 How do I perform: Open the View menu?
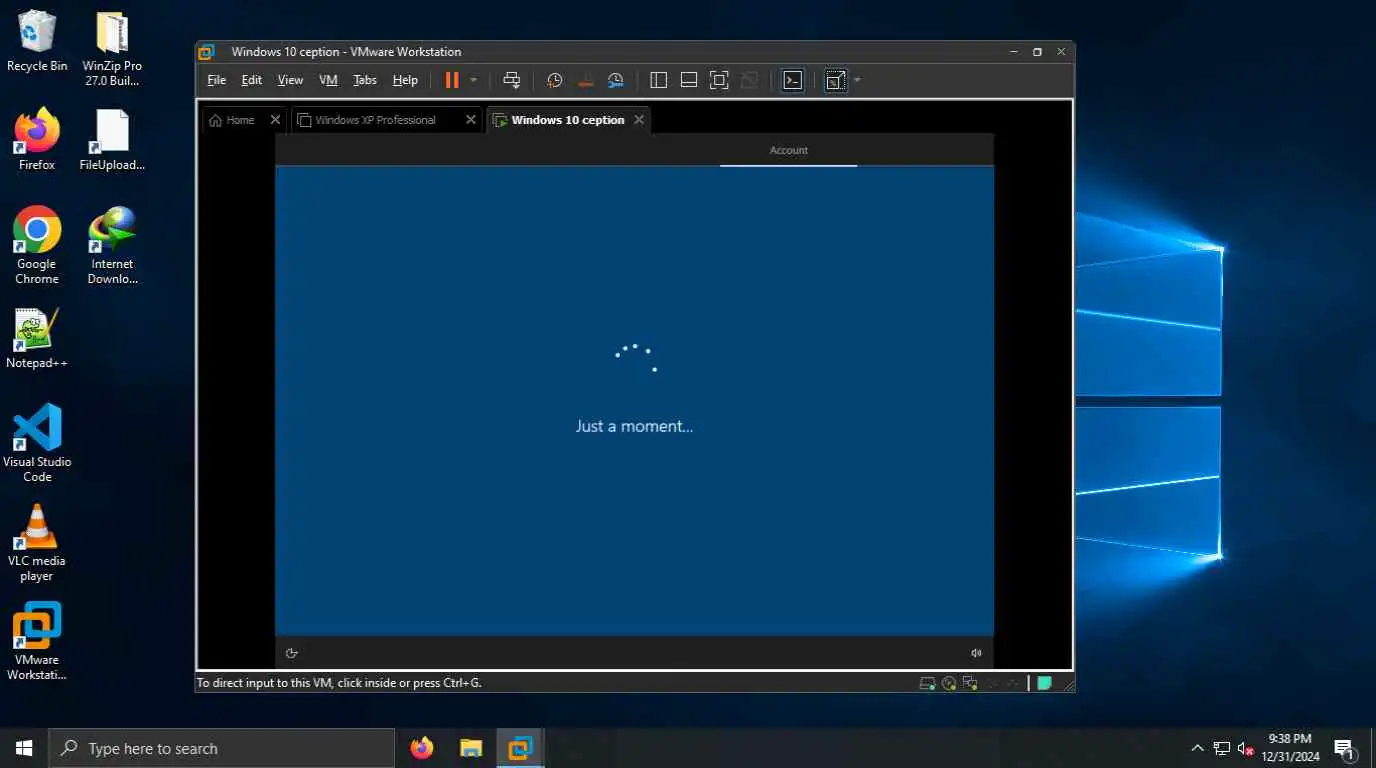click(x=290, y=80)
